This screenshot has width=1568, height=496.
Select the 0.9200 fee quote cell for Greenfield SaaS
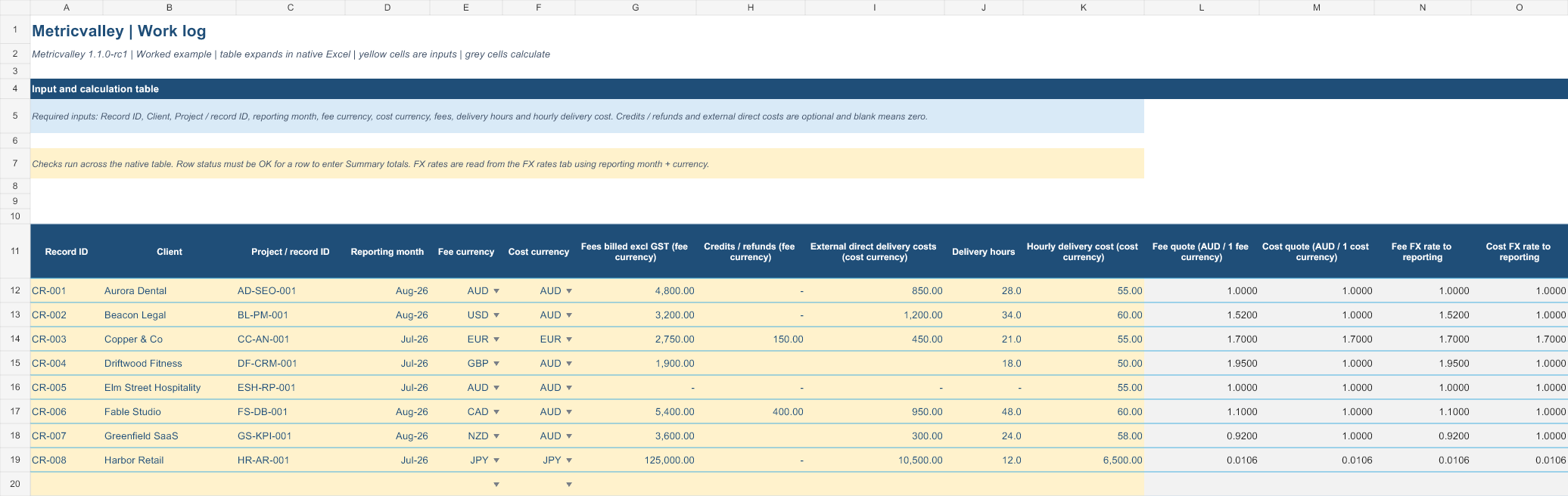[x=1202, y=436]
